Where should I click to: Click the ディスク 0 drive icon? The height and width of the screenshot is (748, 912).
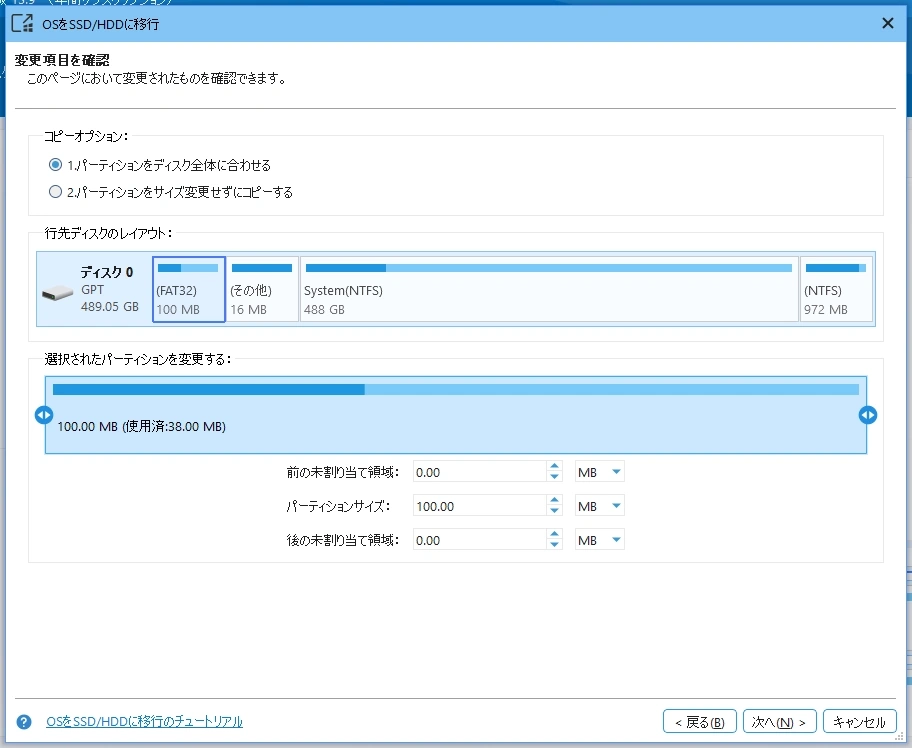coord(58,293)
